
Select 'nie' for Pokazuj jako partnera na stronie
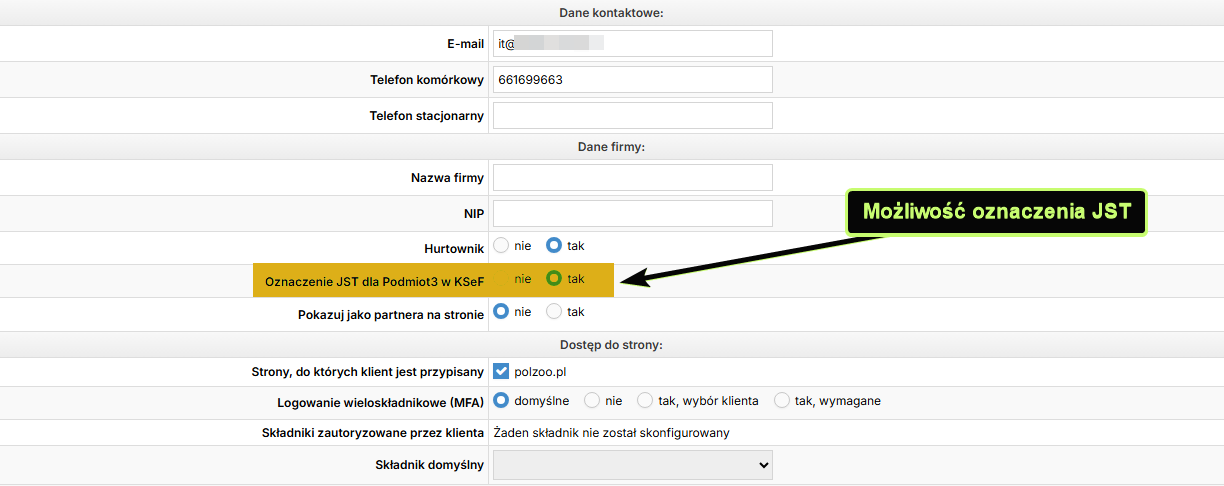coord(502,312)
